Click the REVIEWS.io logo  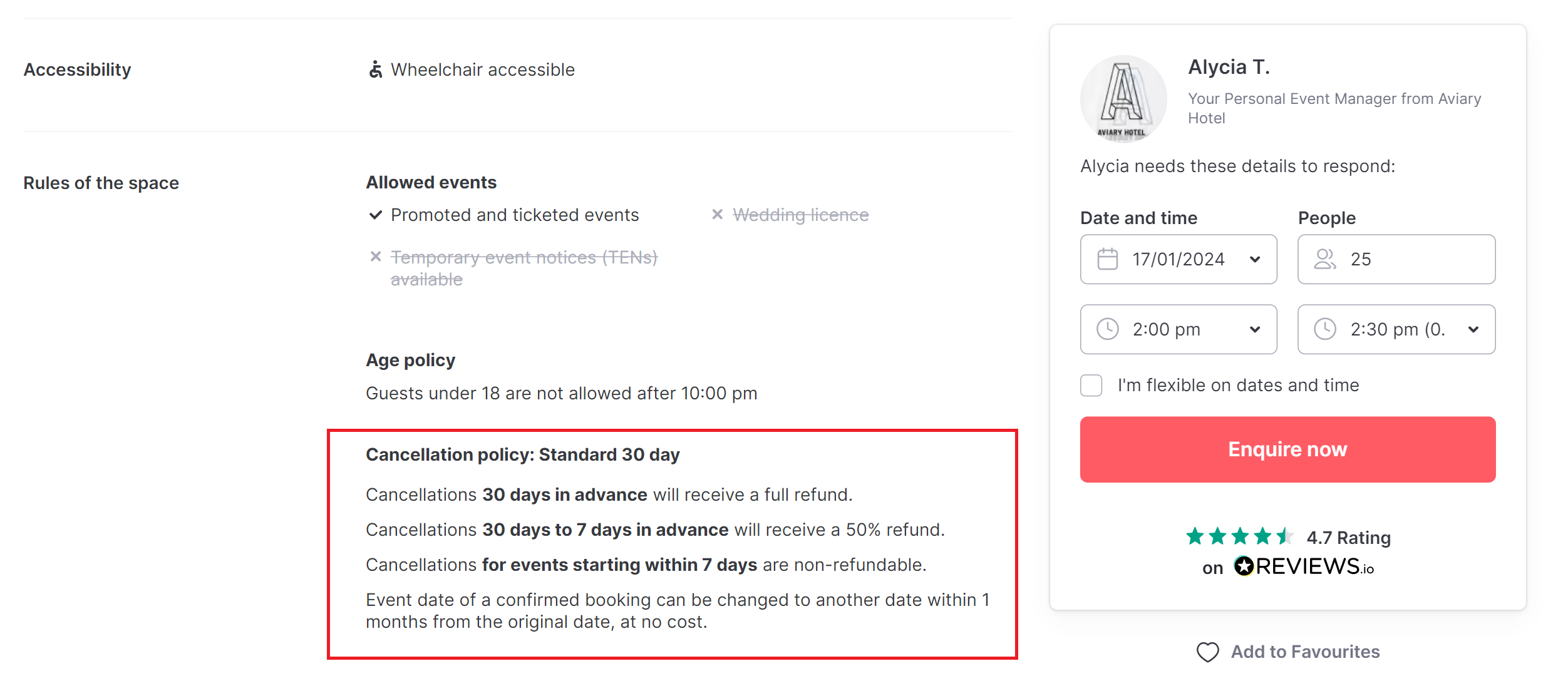[1304, 566]
